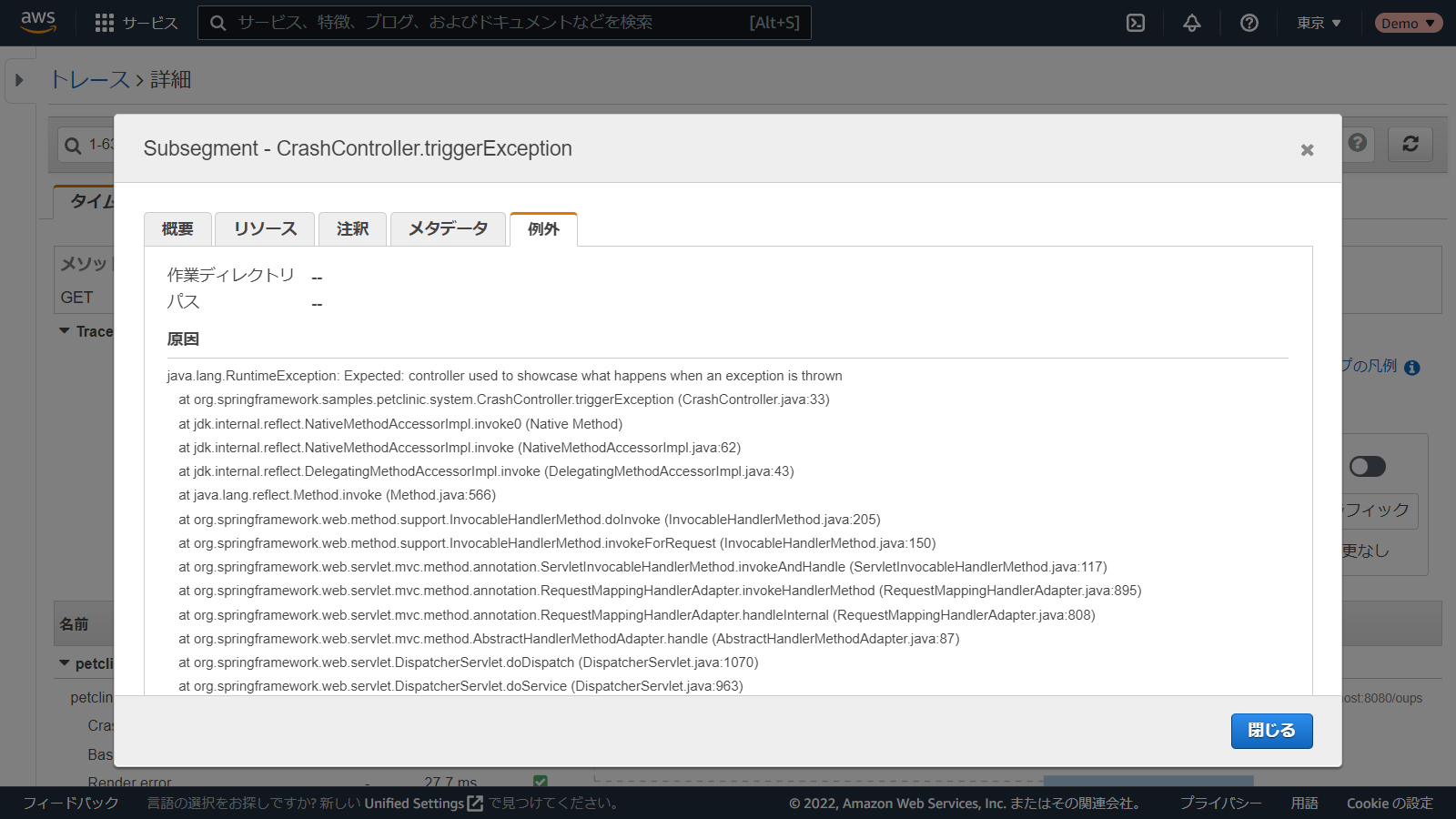Open the services grid menu icon
This screenshot has width=1456, height=819.
pos(105,23)
